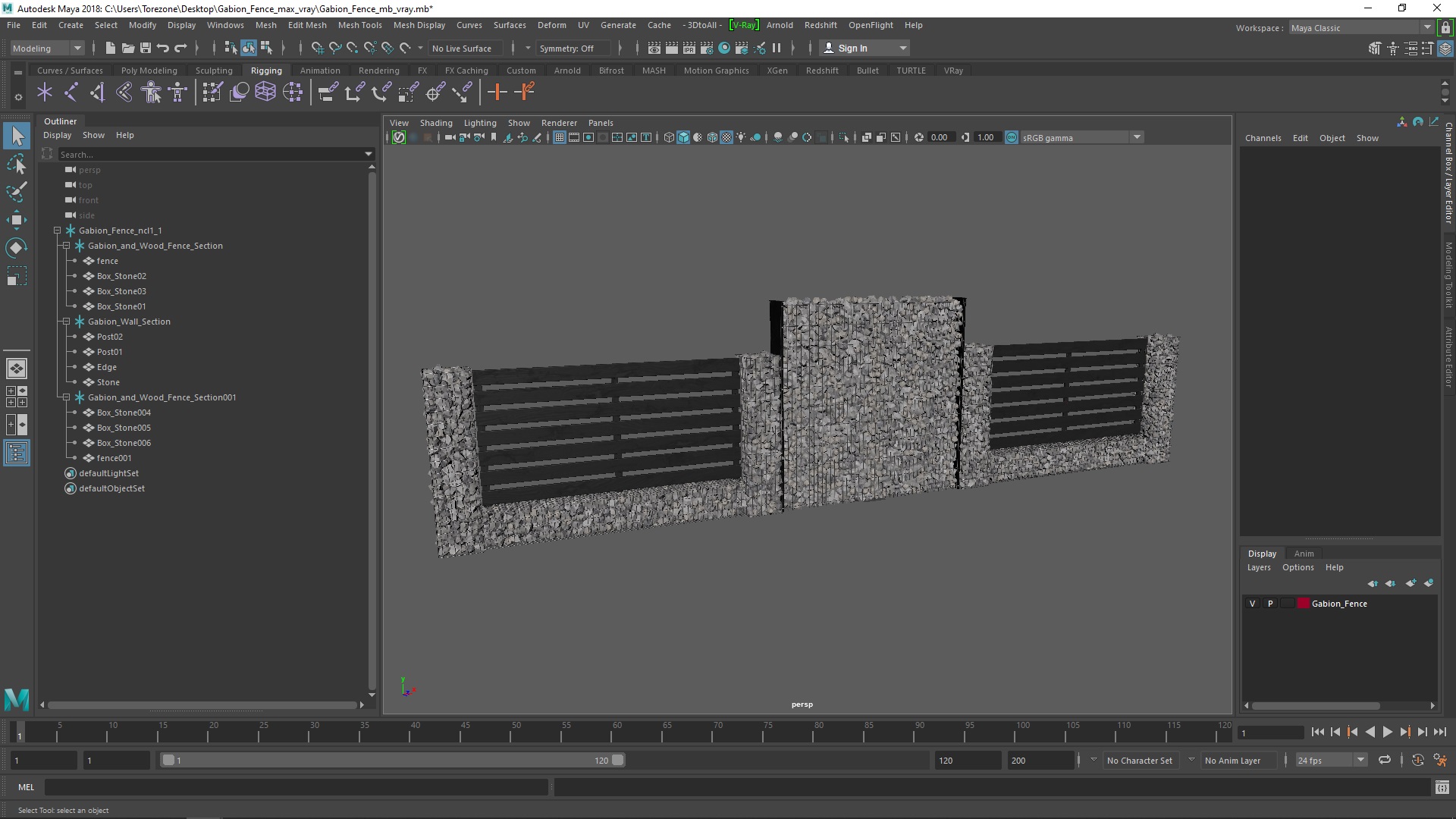Image resolution: width=1456 pixels, height=819 pixels.
Task: Collapse Gabion_and_Wood_Fence_Section001 node
Action: tap(67, 397)
